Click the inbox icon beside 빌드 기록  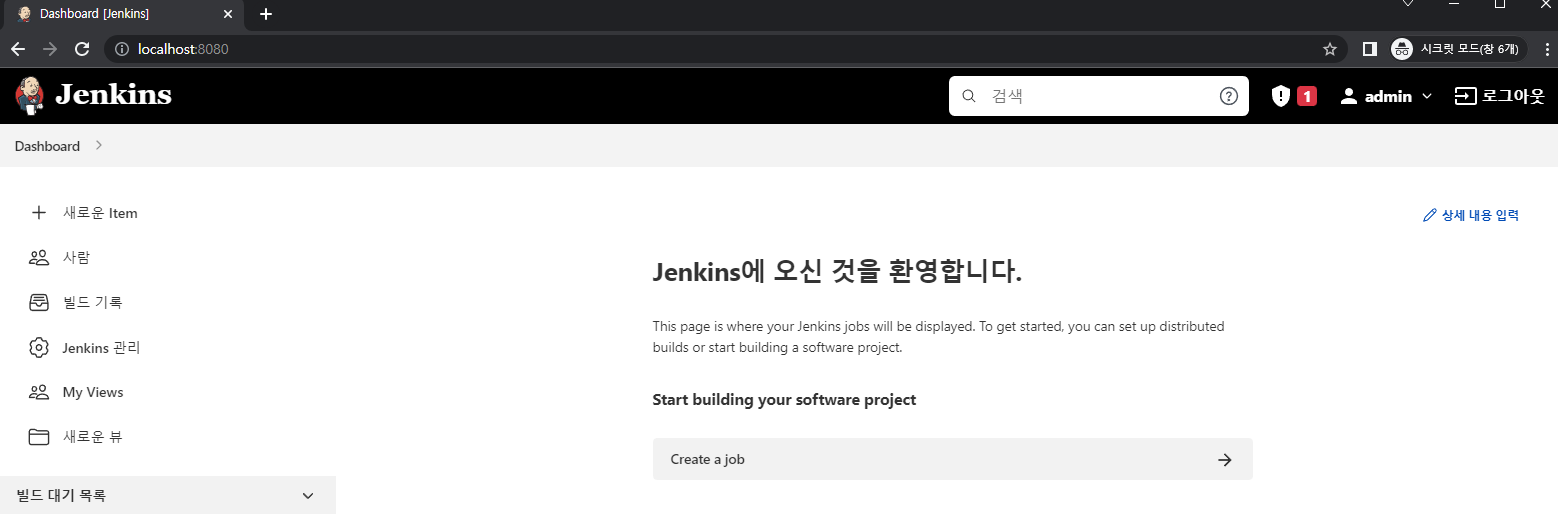39,302
